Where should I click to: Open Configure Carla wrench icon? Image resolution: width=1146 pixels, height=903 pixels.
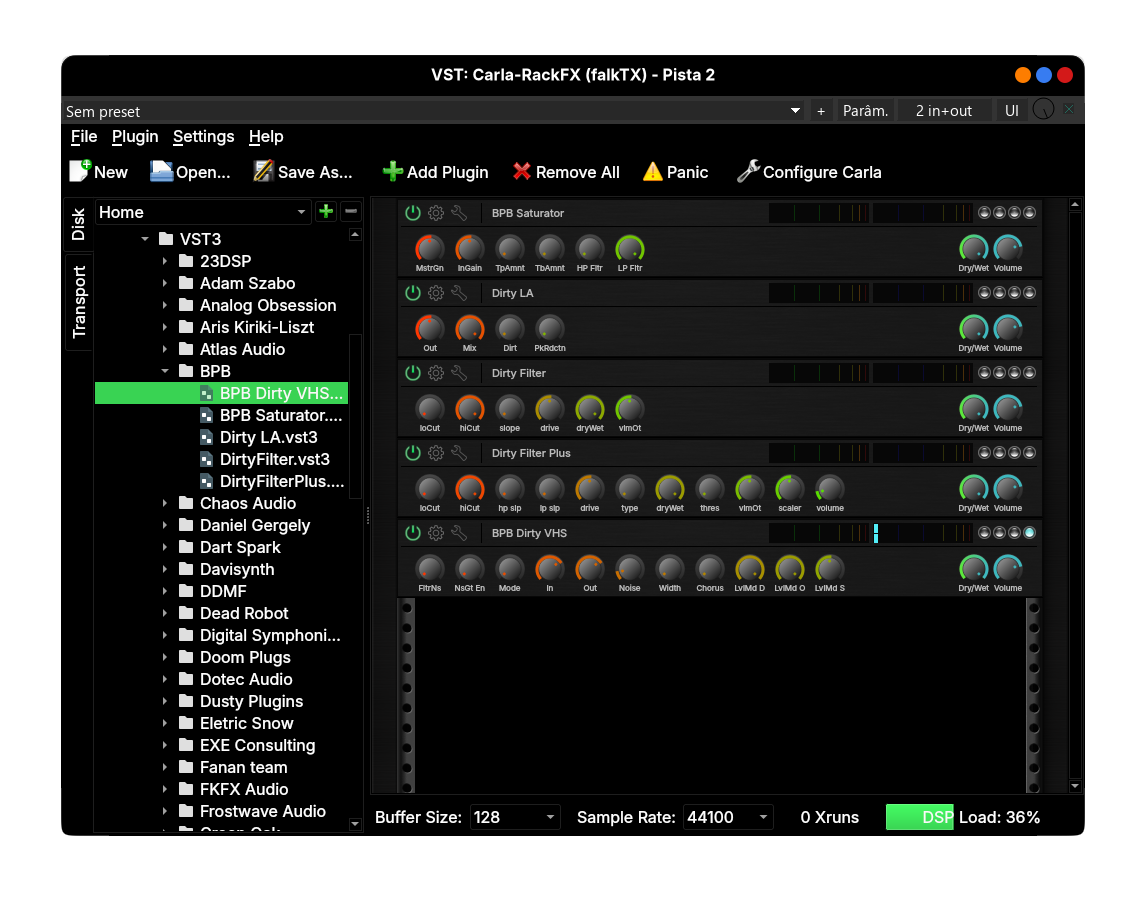tap(748, 172)
